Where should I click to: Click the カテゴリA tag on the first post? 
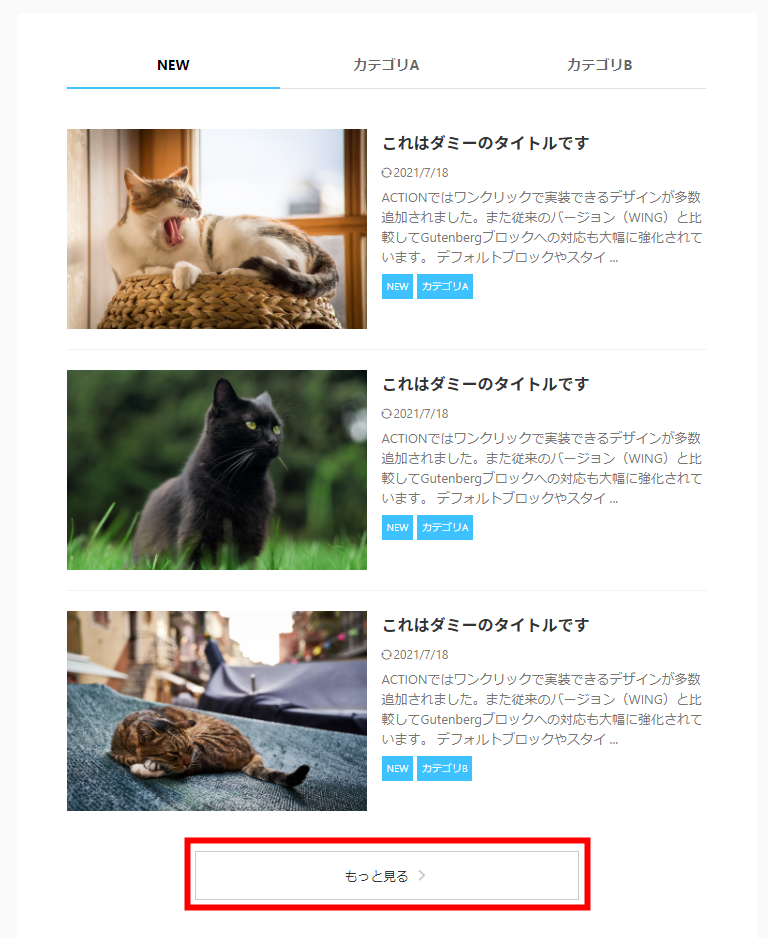click(x=445, y=287)
